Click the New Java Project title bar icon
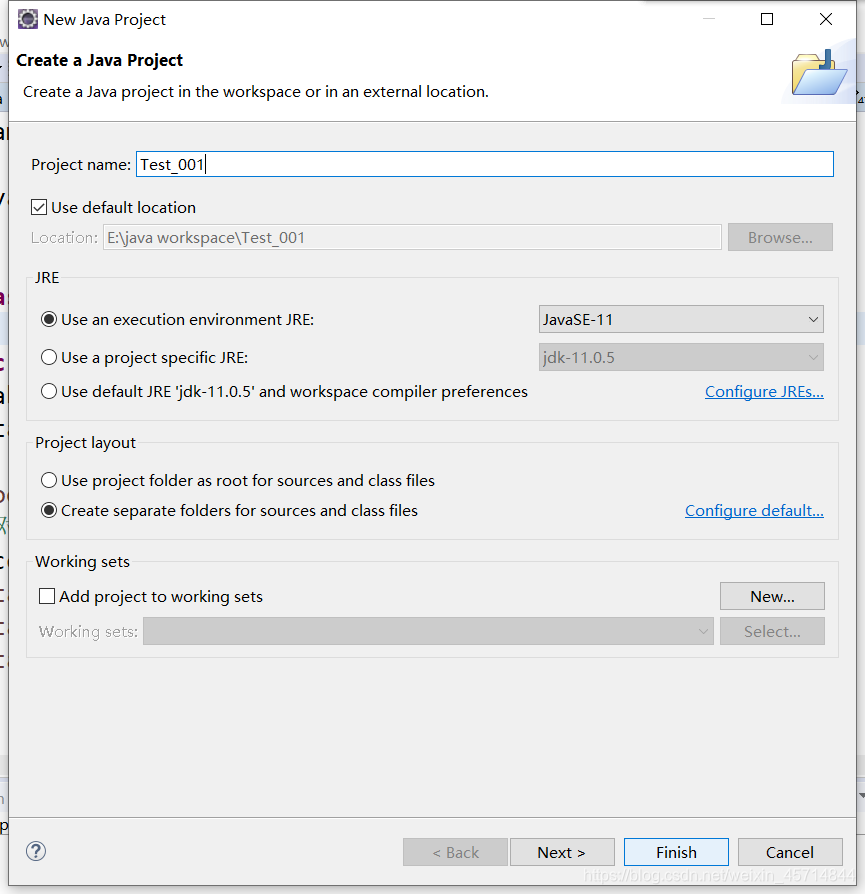865x894 pixels. (x=27, y=19)
